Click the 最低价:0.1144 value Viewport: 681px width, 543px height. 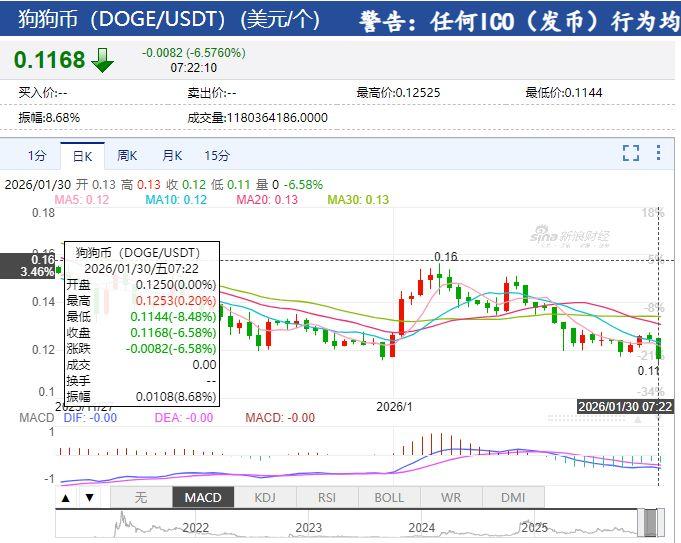(564, 93)
